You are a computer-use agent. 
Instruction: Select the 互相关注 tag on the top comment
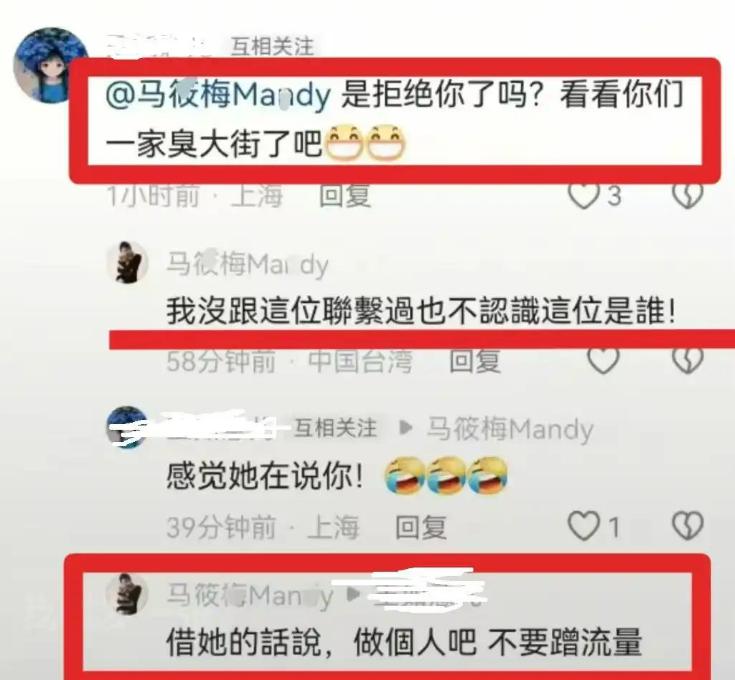272,46
